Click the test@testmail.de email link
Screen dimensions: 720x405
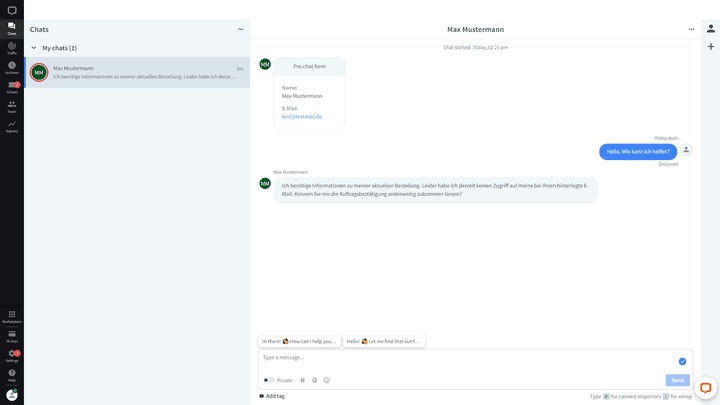click(301, 117)
